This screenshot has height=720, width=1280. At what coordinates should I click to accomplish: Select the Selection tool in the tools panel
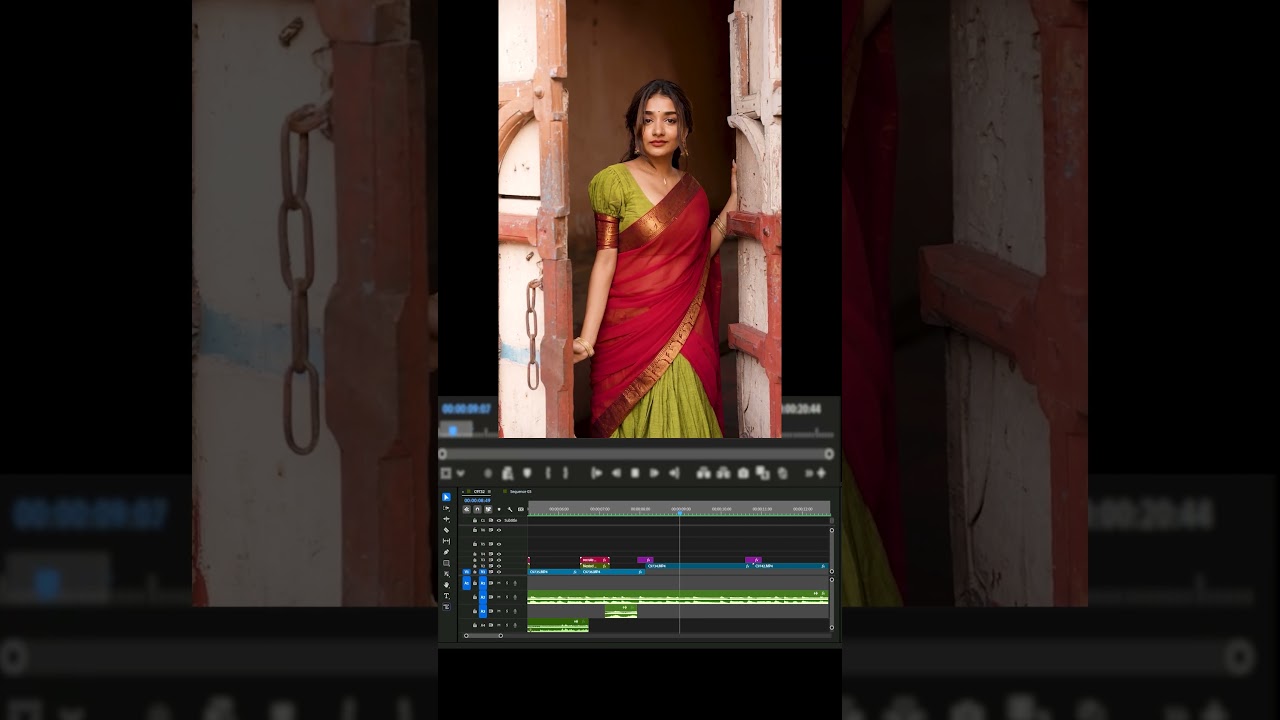point(446,497)
